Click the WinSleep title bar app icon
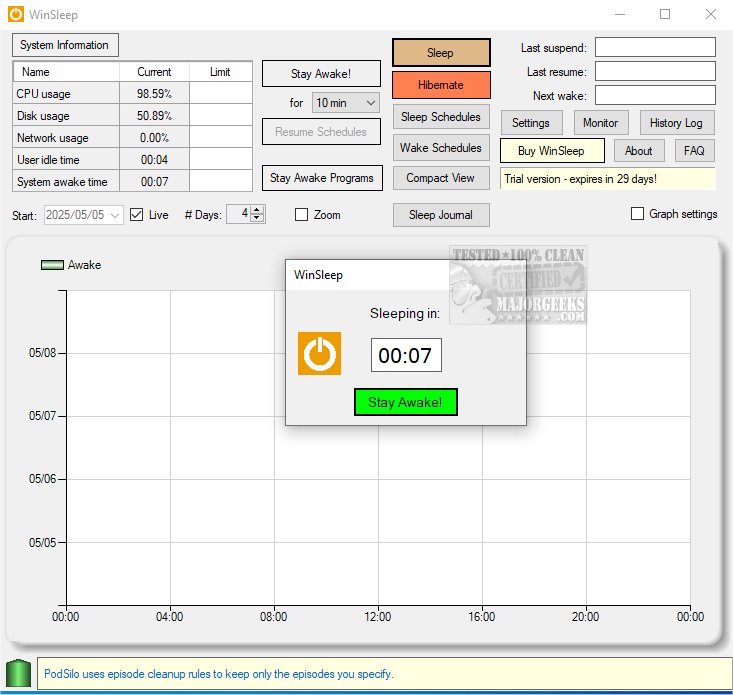The image size is (733, 695). tap(15, 14)
